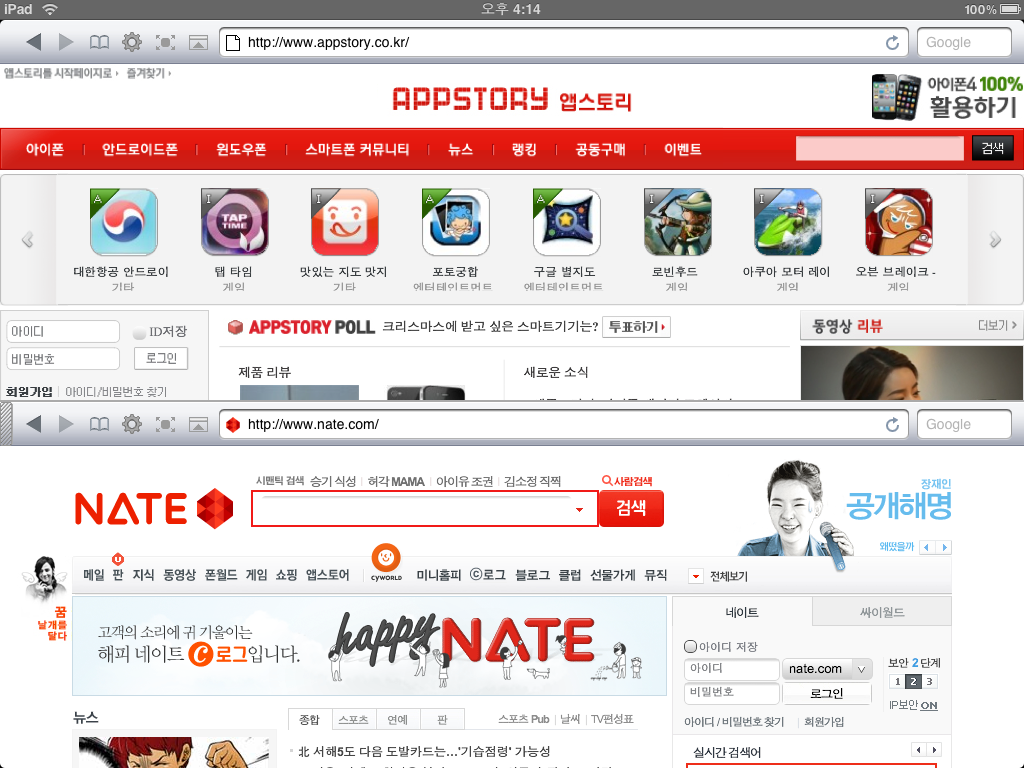Open the 동영상 리뷰 video thumbnail

click(912, 373)
